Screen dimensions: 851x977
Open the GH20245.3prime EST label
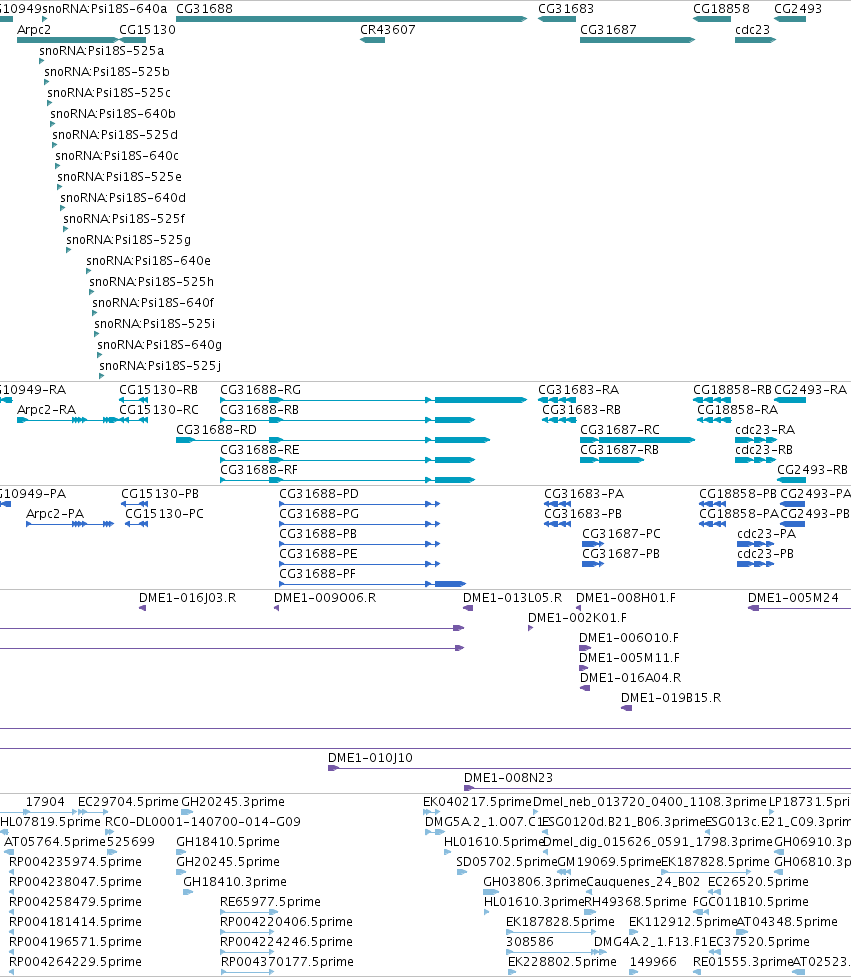click(233, 802)
